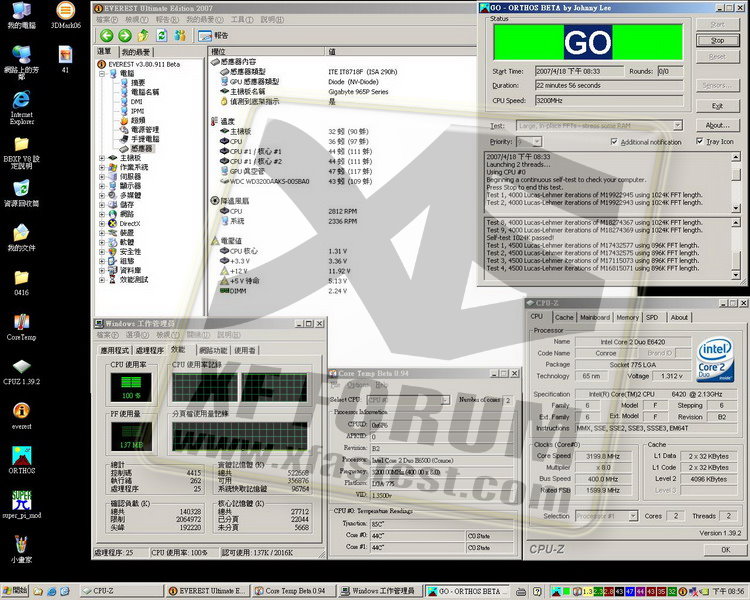Open Select CPU dropdown in Core Temp
This screenshot has height=600, width=750.
coord(445,400)
